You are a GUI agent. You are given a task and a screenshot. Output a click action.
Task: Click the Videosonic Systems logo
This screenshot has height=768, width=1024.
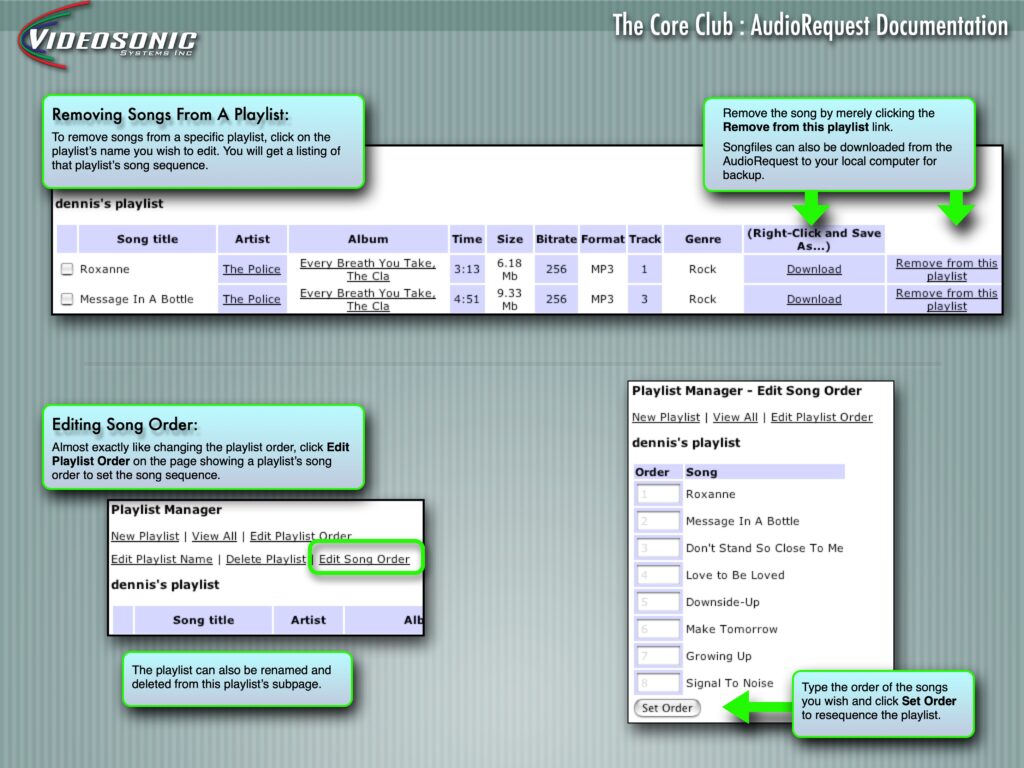[x=108, y=40]
